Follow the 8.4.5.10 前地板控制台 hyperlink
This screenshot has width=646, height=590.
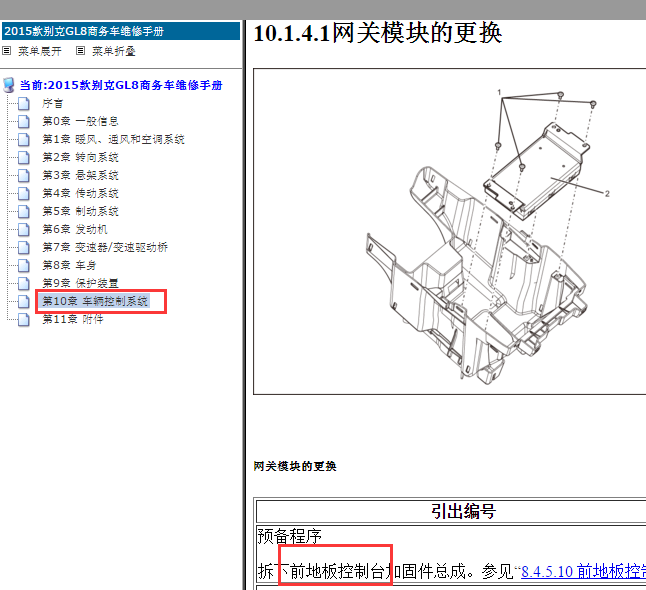pyautogui.click(x=583, y=571)
